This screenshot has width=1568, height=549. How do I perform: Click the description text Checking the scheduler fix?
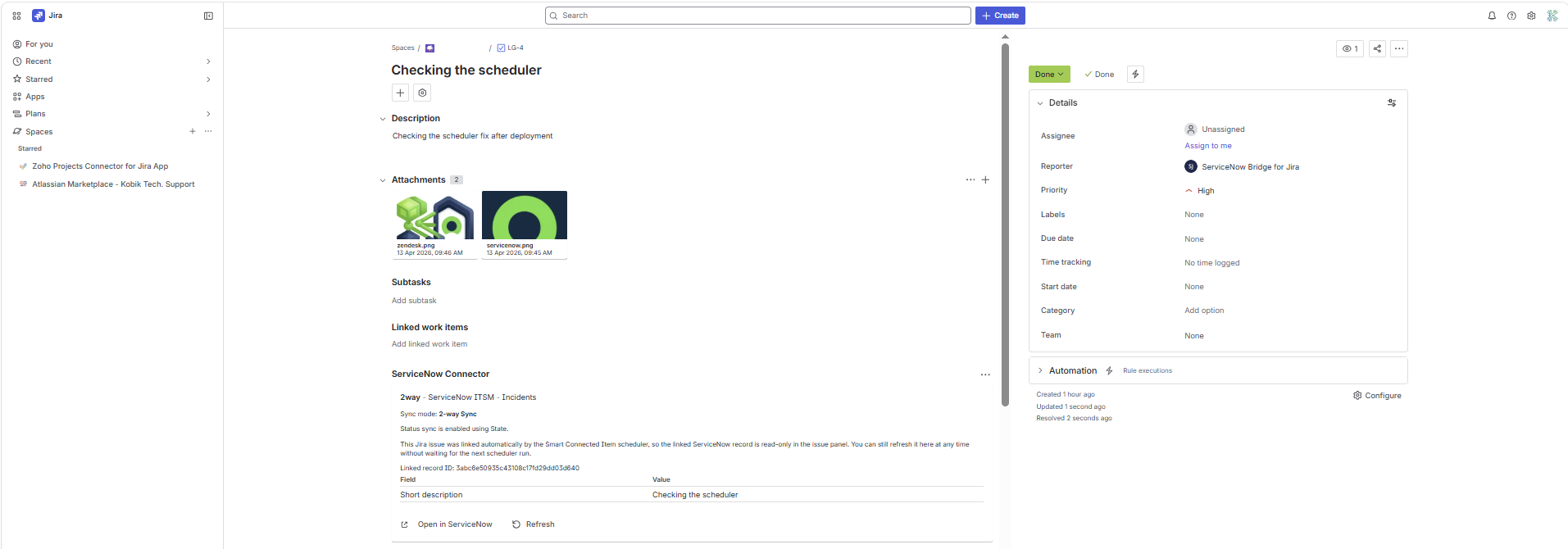click(472, 136)
